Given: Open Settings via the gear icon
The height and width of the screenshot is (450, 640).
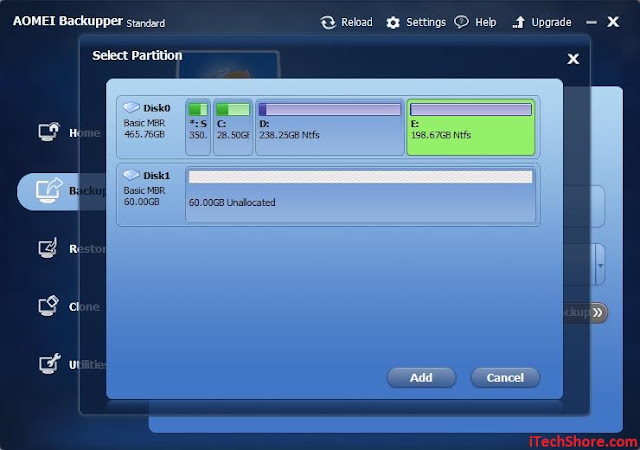Looking at the screenshot, I should pyautogui.click(x=393, y=23).
